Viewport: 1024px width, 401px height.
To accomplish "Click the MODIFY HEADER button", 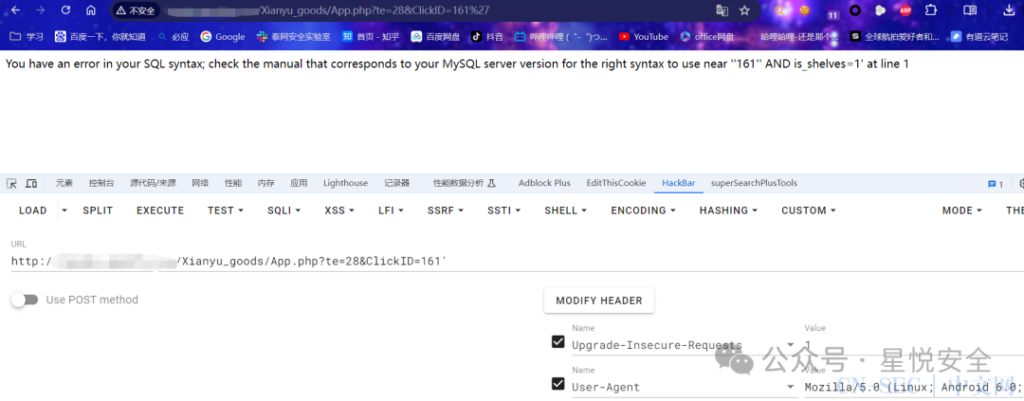I will click(599, 300).
